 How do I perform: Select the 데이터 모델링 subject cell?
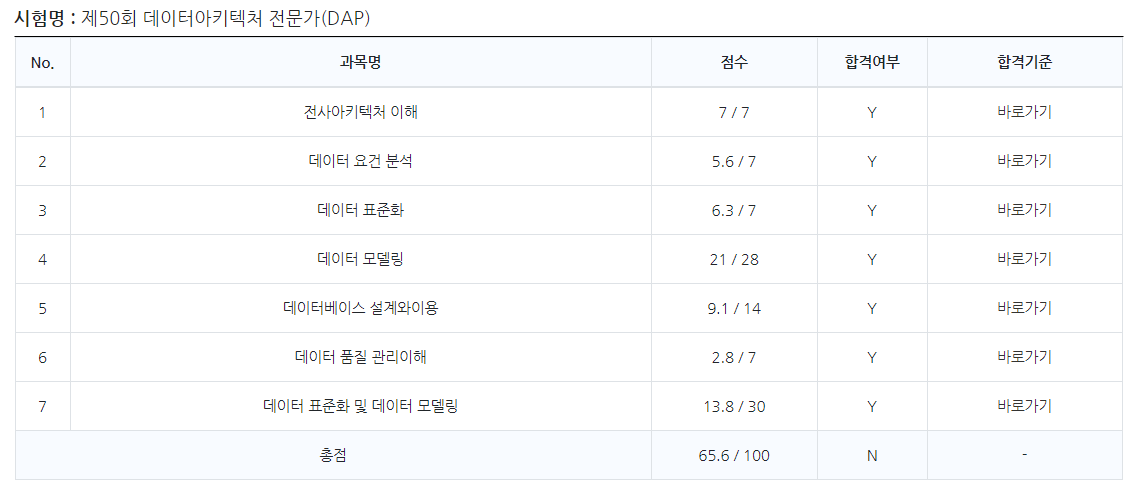point(360,259)
